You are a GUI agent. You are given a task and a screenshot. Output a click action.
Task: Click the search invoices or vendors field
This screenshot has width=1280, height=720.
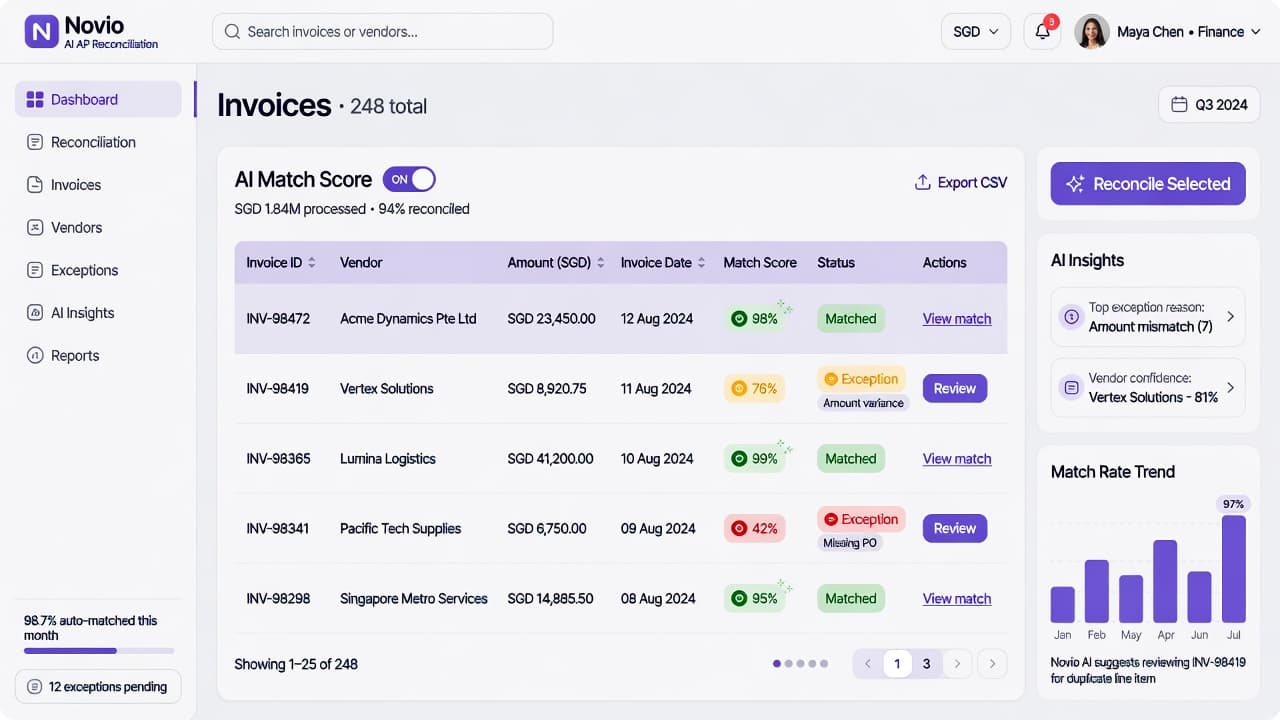click(x=382, y=32)
